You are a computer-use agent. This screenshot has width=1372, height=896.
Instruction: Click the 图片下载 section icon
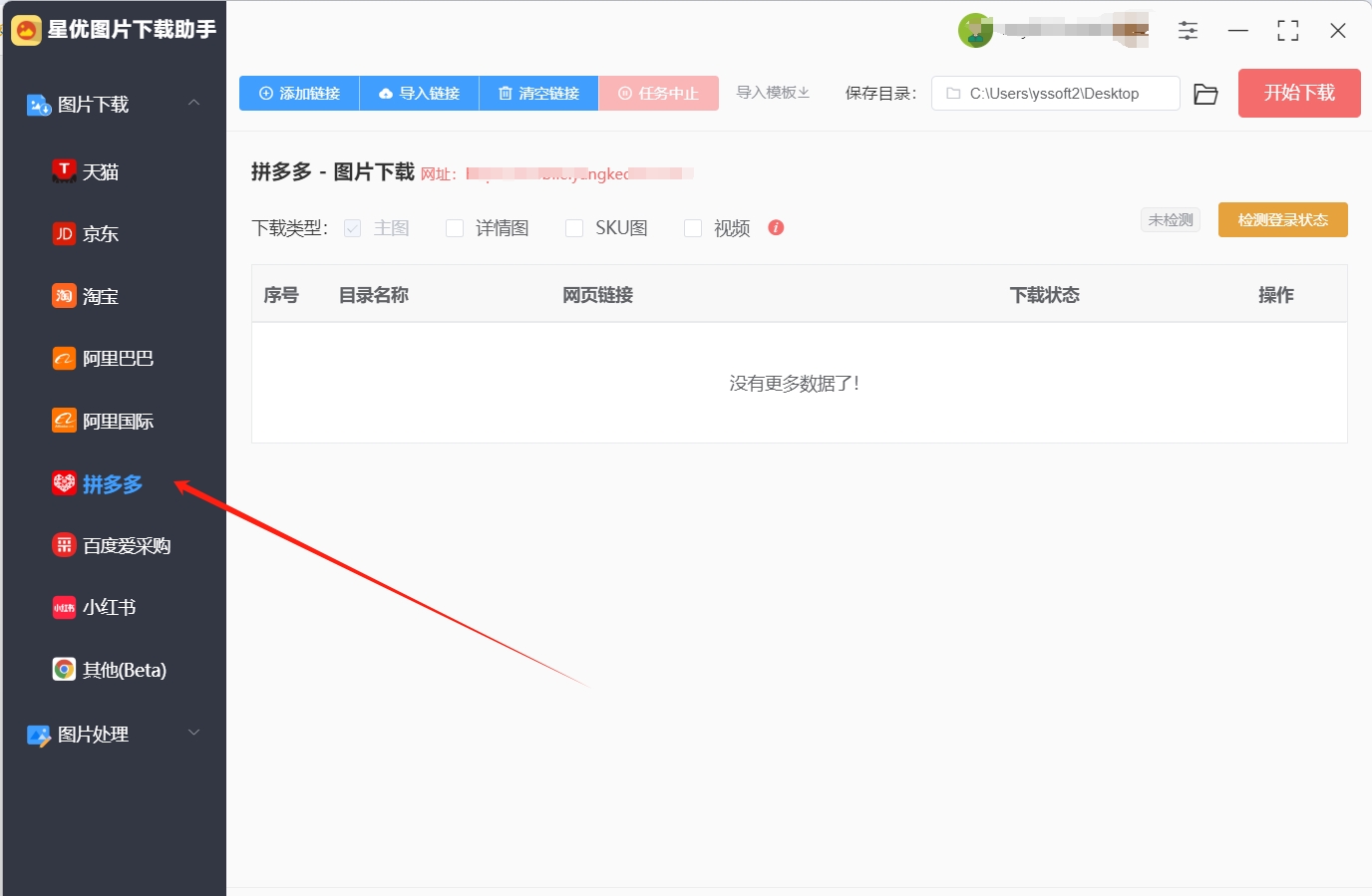[x=39, y=105]
